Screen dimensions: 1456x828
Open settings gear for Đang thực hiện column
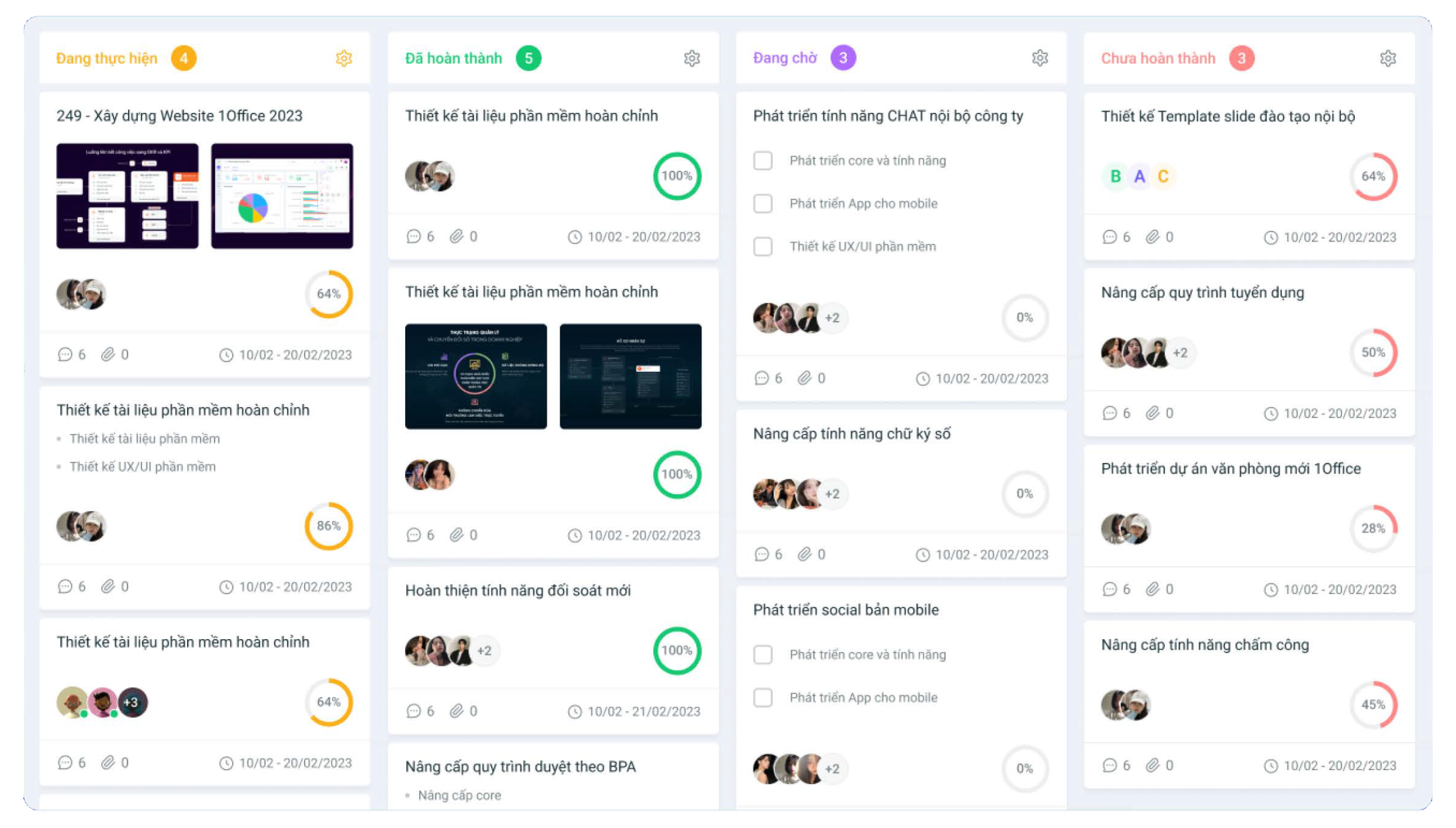(x=344, y=58)
